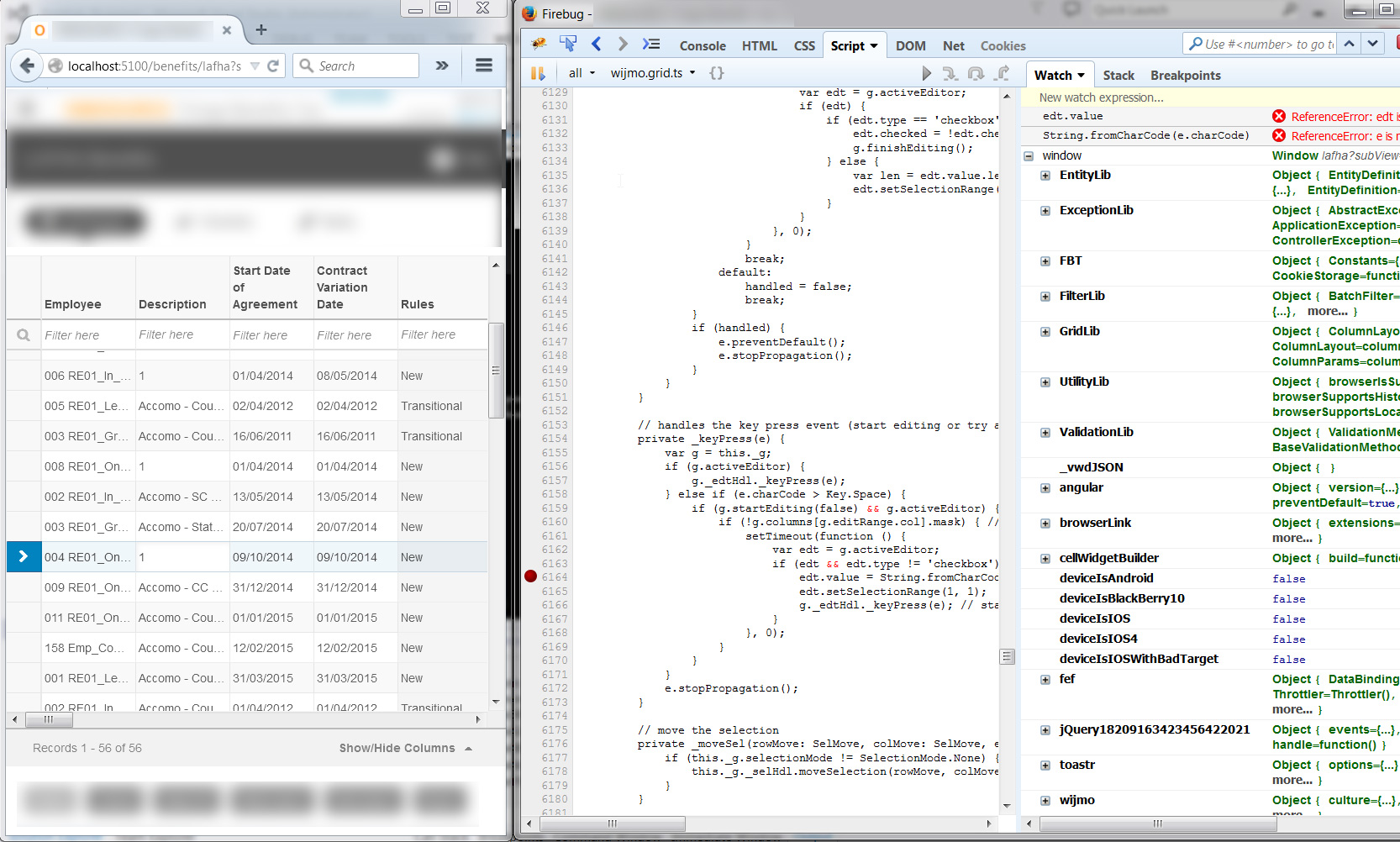Image resolution: width=1400 pixels, height=842 pixels.
Task: Click the Break On Next pause icon
Action: (538, 73)
